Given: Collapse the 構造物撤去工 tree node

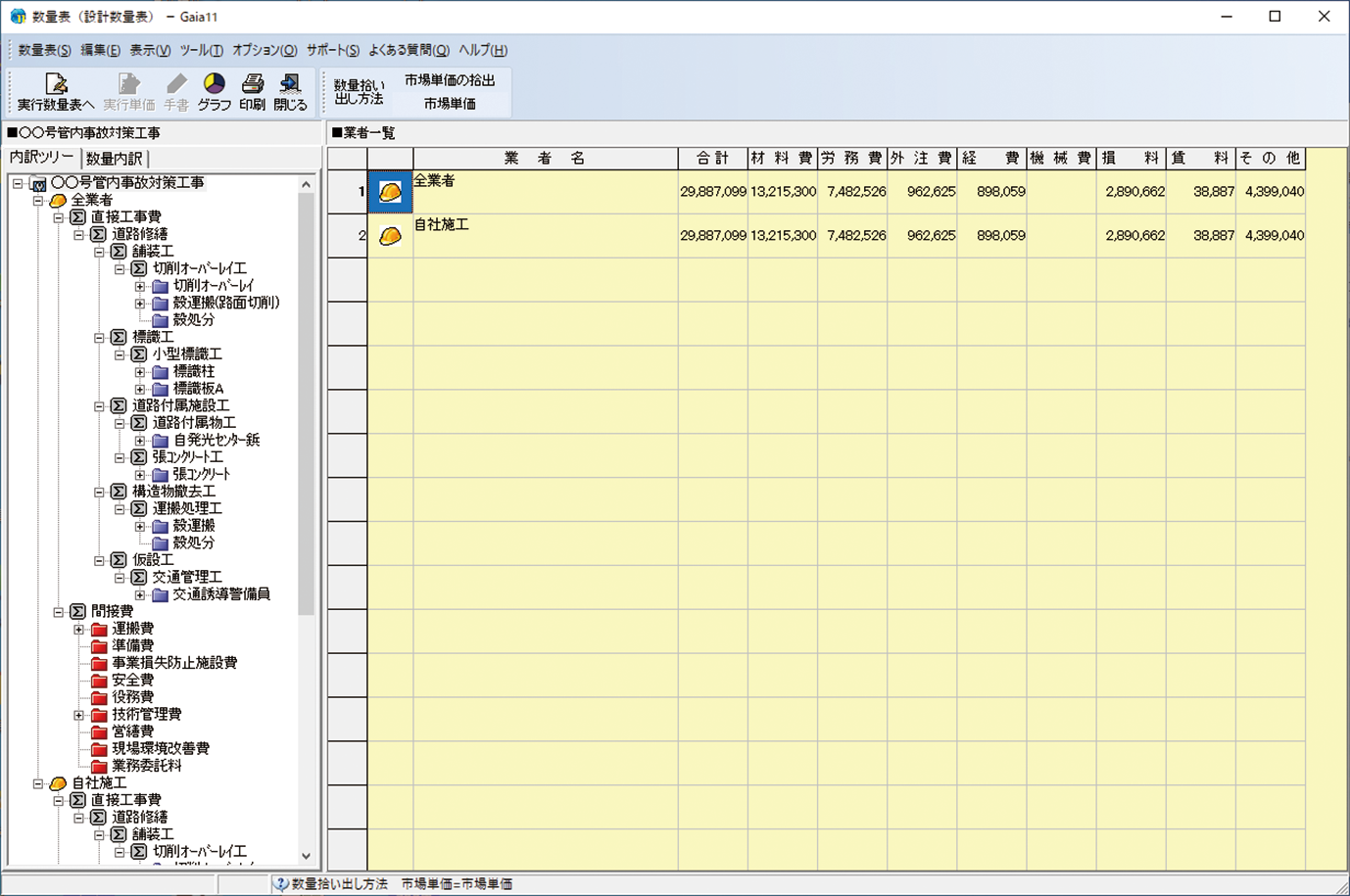Looking at the screenshot, I should click(99, 492).
